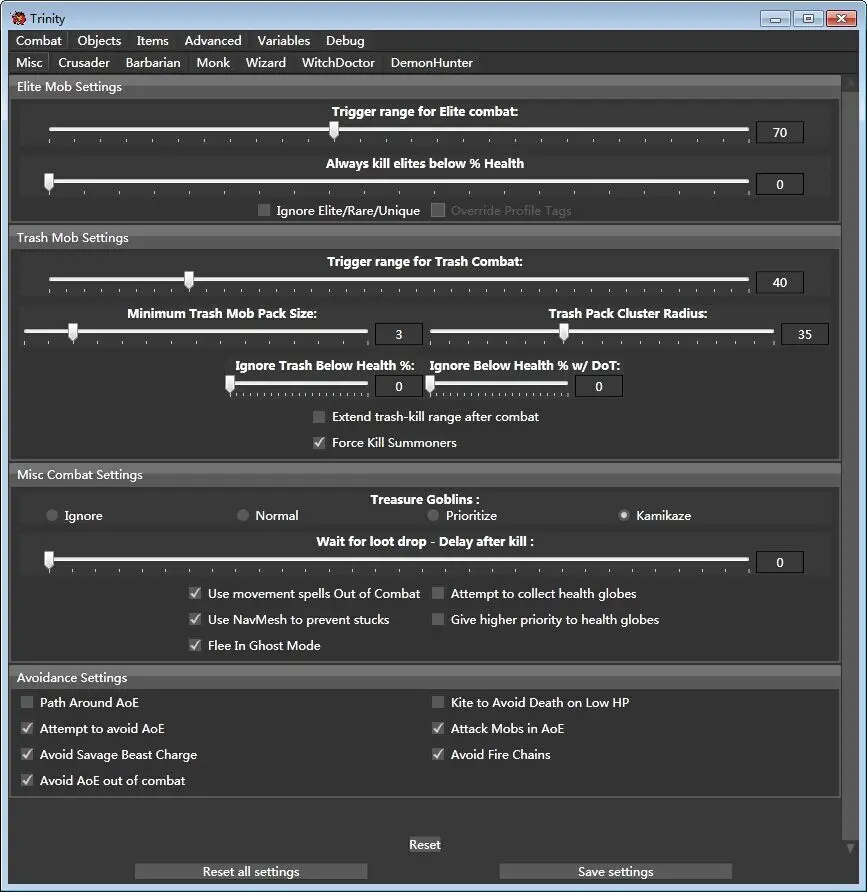
Task: Click Save settings button
Action: click(616, 872)
